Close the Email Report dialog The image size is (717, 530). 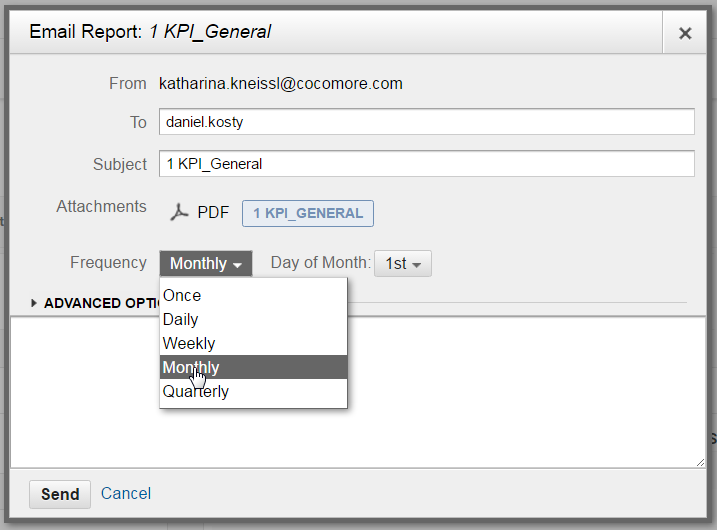pos(685,33)
